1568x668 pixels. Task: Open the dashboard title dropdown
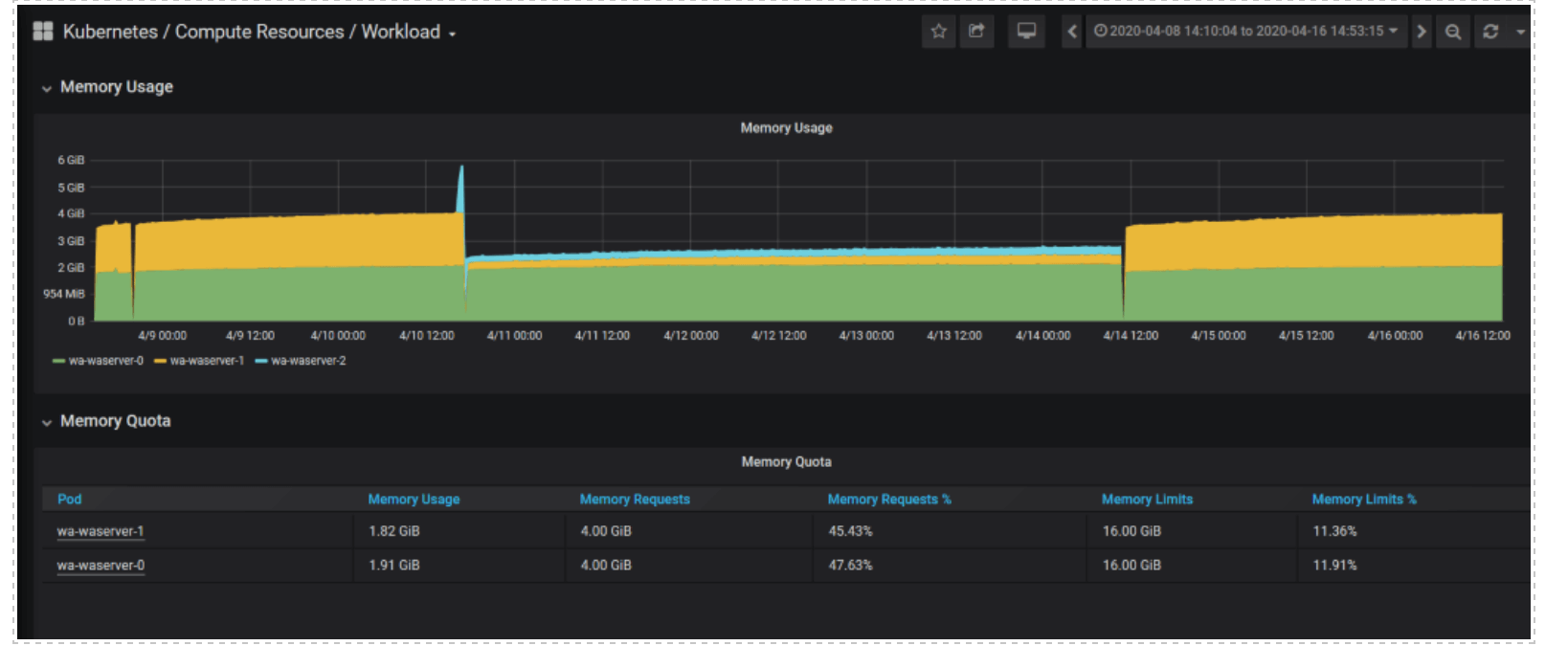[258, 32]
